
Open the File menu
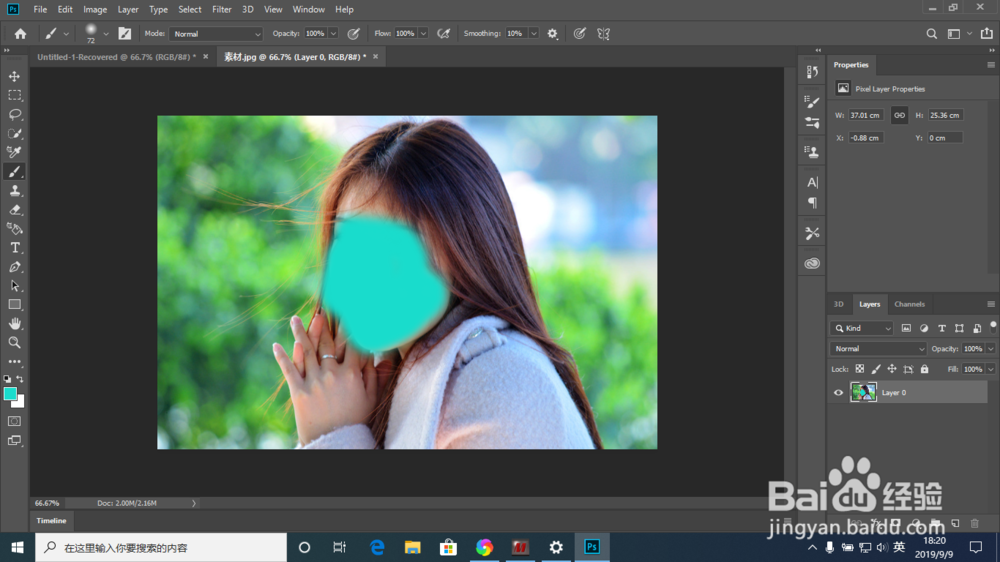pos(40,10)
